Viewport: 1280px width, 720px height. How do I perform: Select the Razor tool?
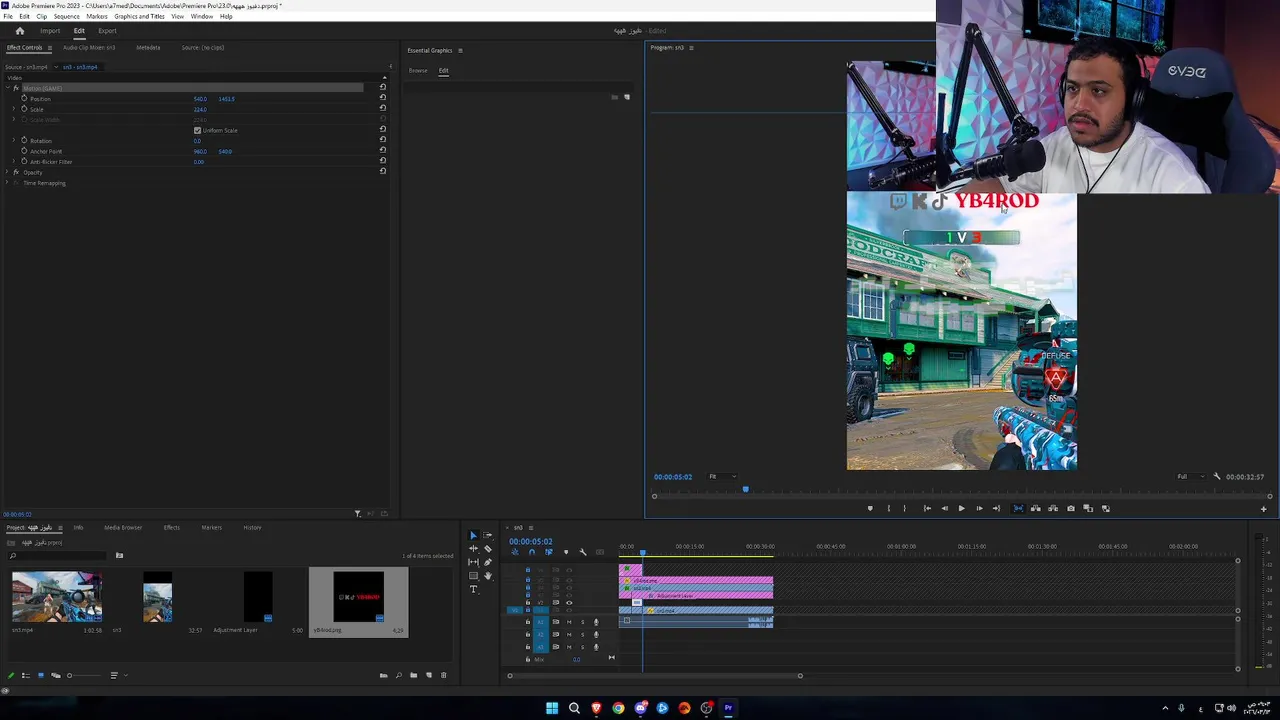point(488,549)
